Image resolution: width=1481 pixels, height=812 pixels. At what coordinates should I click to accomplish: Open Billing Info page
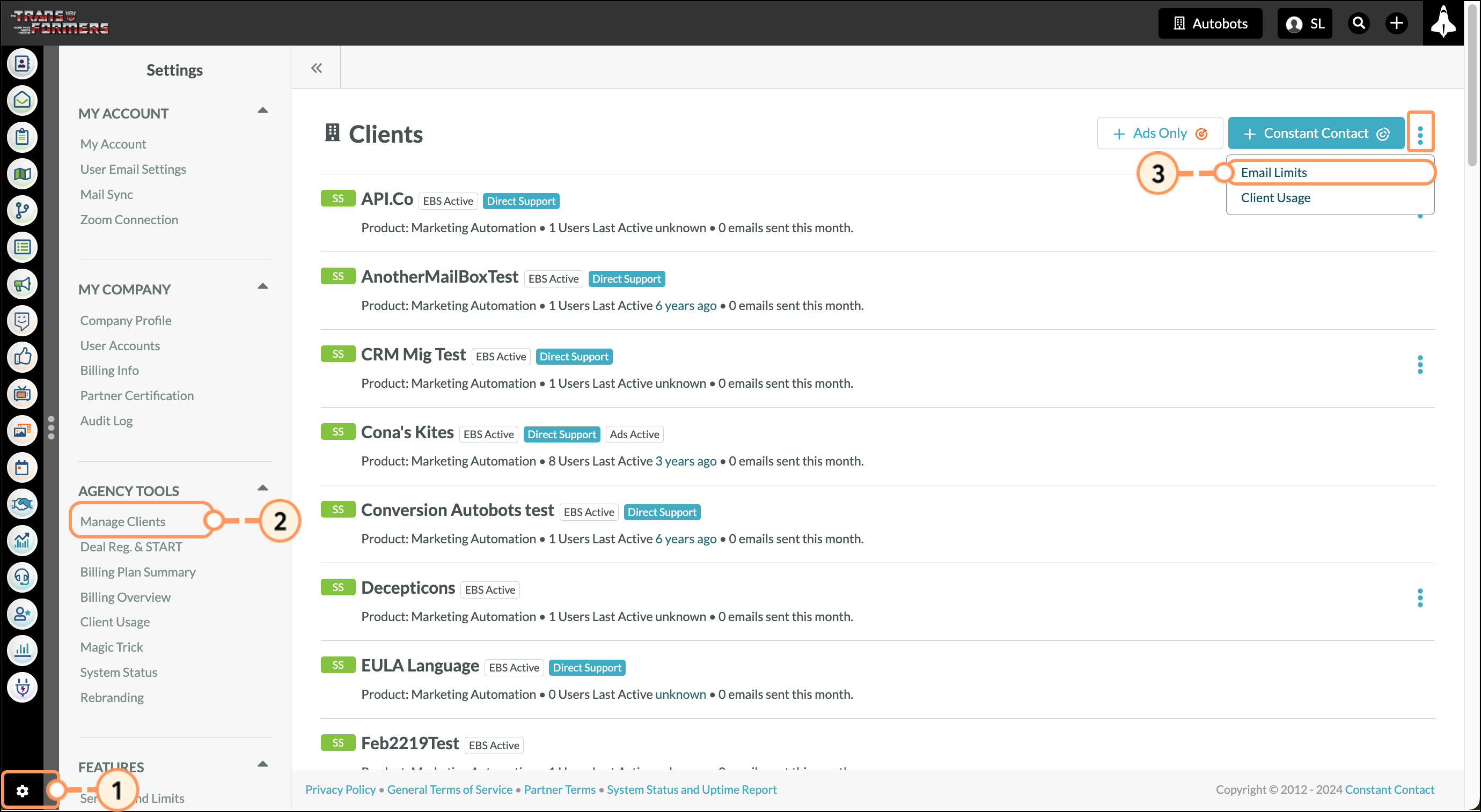(x=109, y=370)
